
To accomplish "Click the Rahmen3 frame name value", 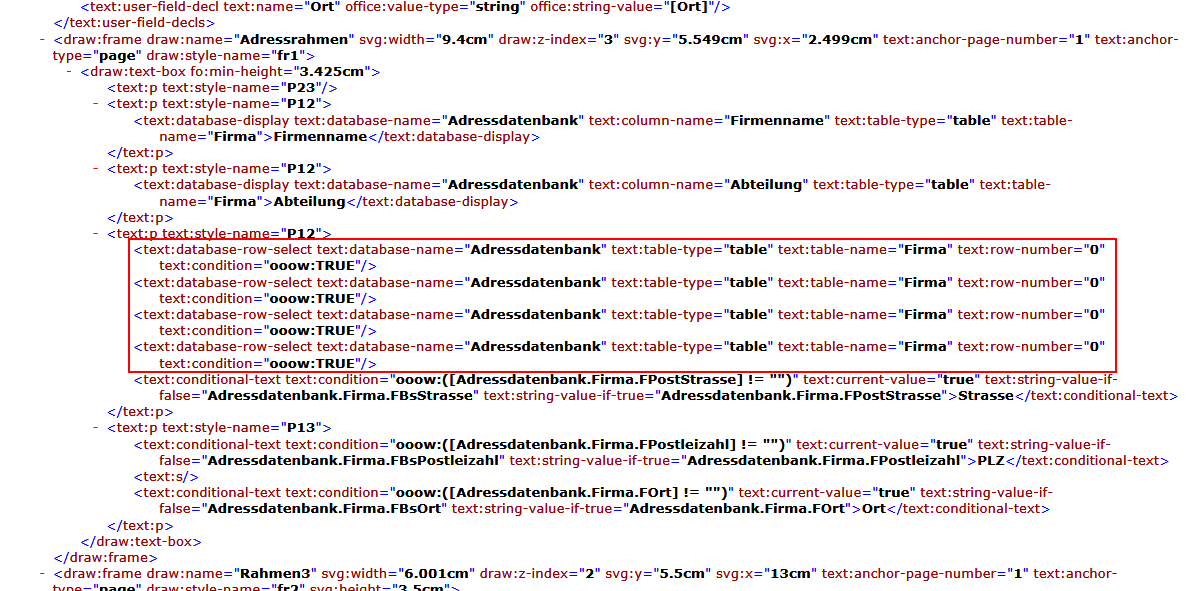I will point(277,574).
